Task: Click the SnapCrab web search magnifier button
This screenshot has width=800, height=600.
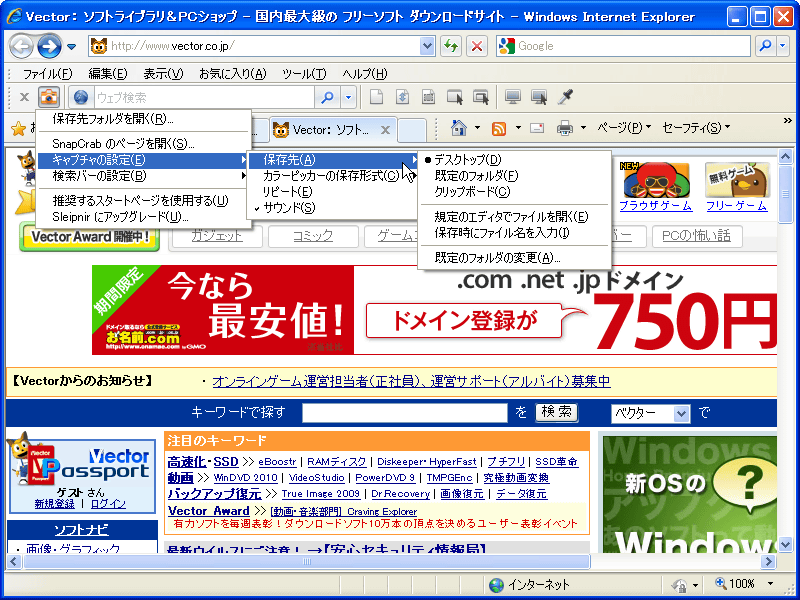Action: click(x=327, y=97)
